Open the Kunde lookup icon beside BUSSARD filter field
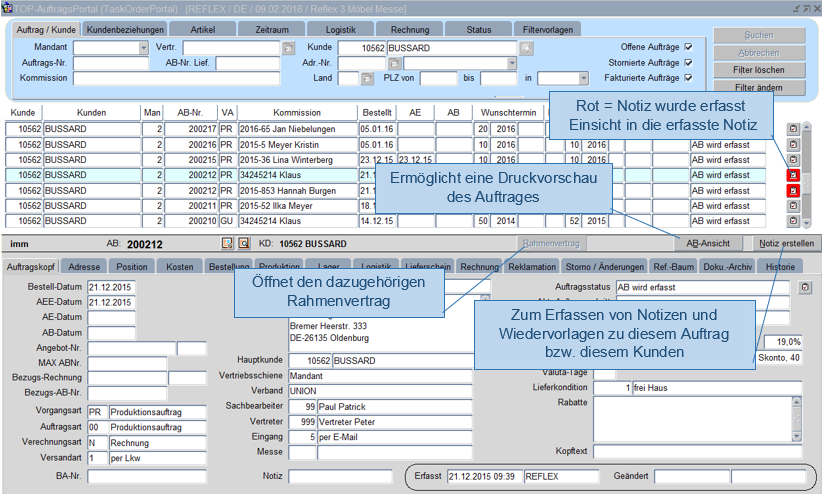This screenshot has height=494, width=824. [526, 48]
